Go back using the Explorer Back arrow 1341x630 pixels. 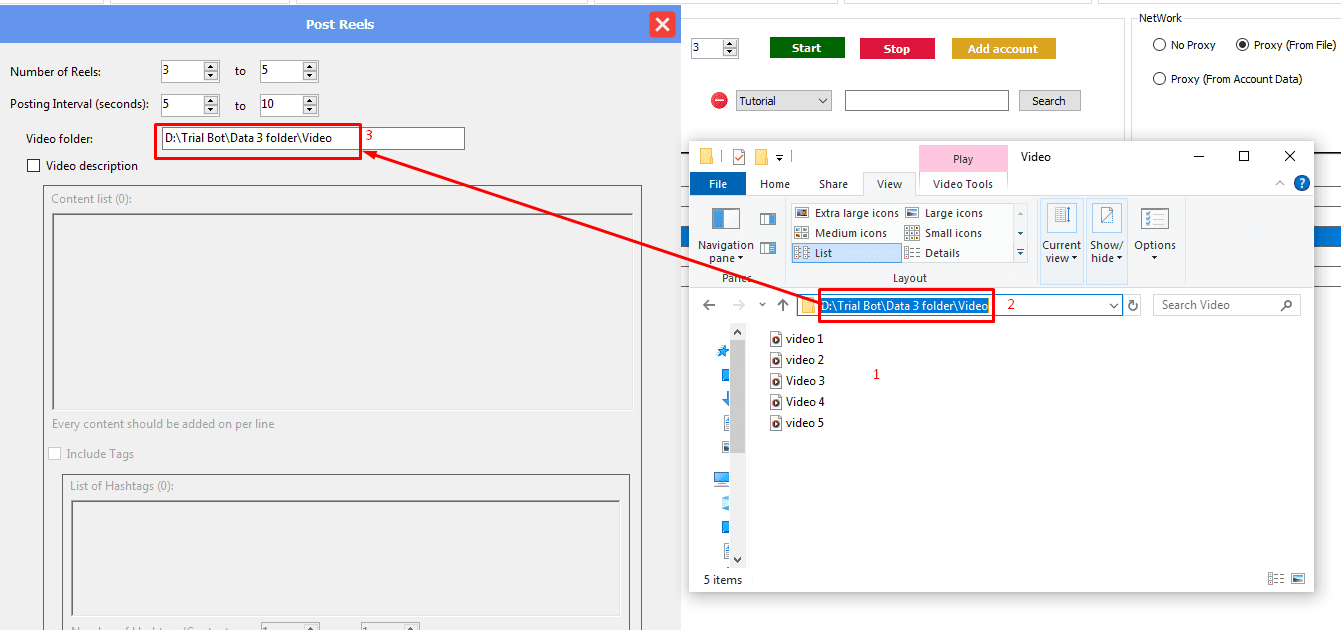coord(709,305)
